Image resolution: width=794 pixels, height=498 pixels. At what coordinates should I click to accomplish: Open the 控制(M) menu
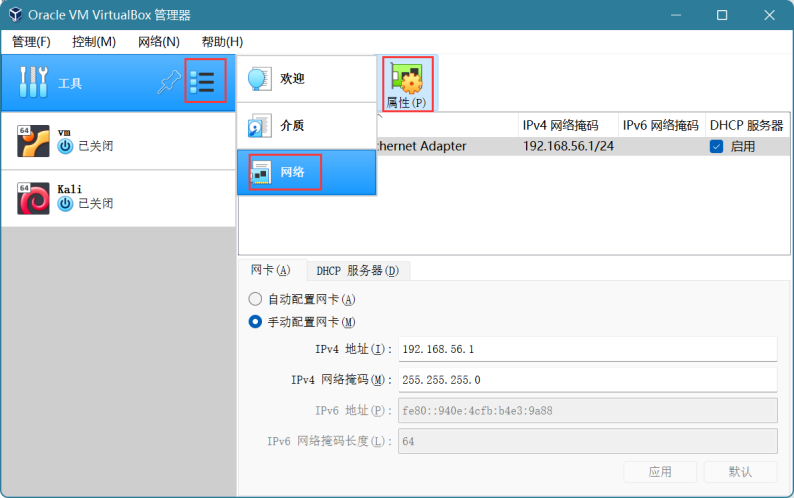(94, 42)
